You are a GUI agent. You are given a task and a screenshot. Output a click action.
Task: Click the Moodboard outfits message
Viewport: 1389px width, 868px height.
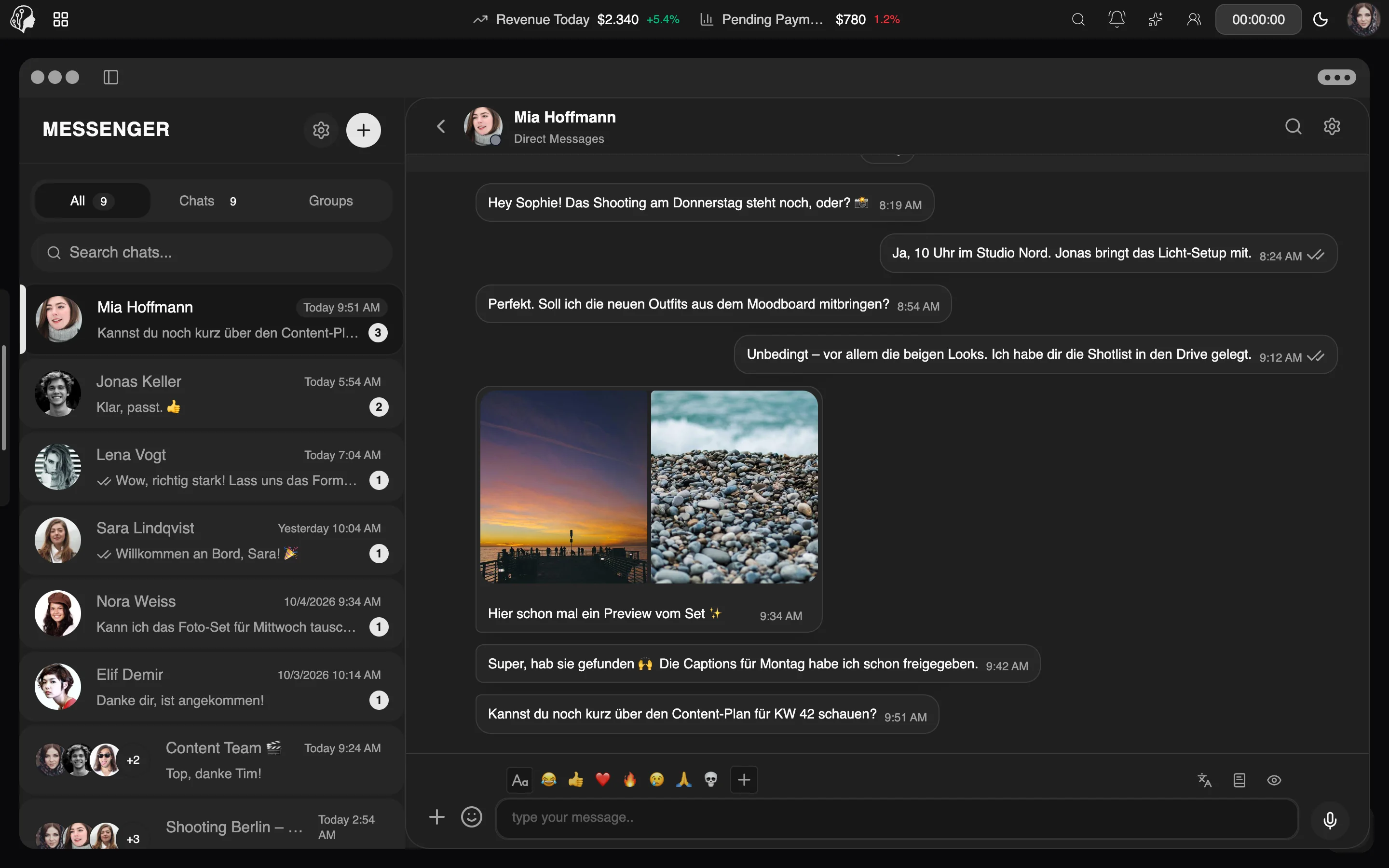[x=713, y=304]
